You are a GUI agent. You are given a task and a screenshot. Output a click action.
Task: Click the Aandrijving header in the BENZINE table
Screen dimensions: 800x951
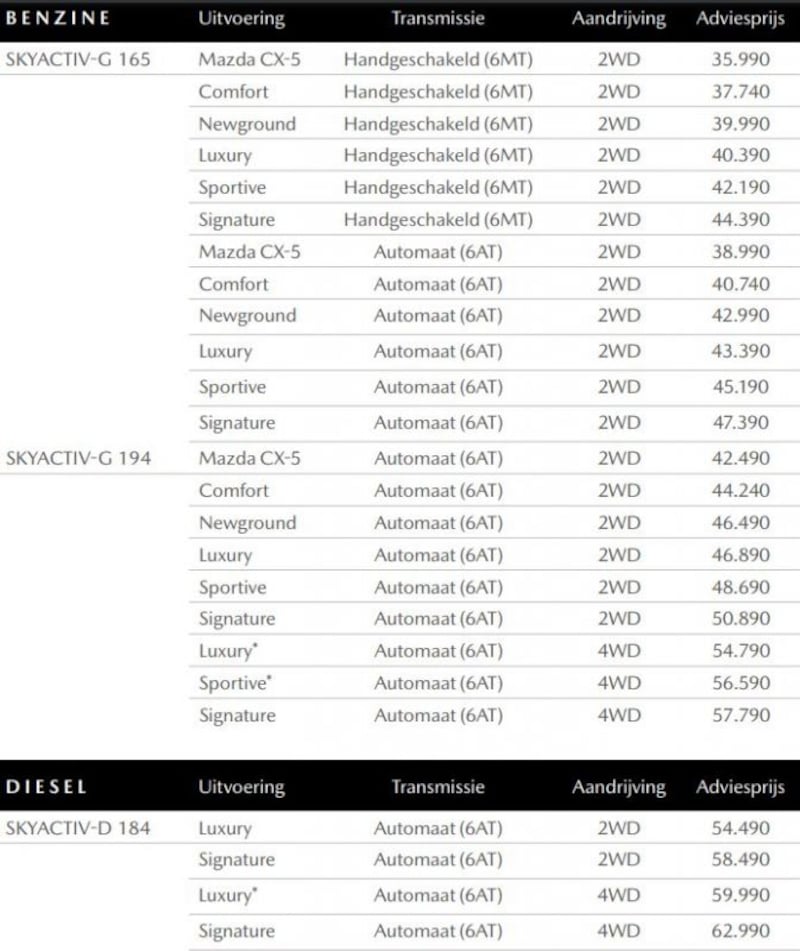[x=619, y=19]
